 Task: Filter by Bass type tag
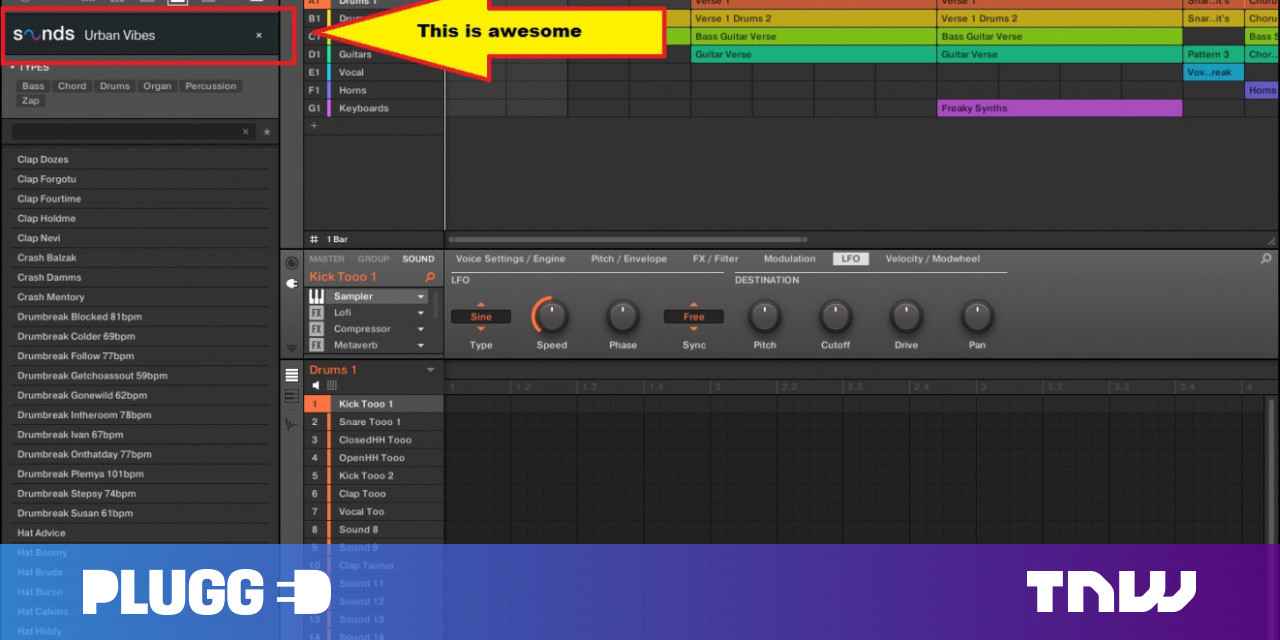[x=33, y=86]
